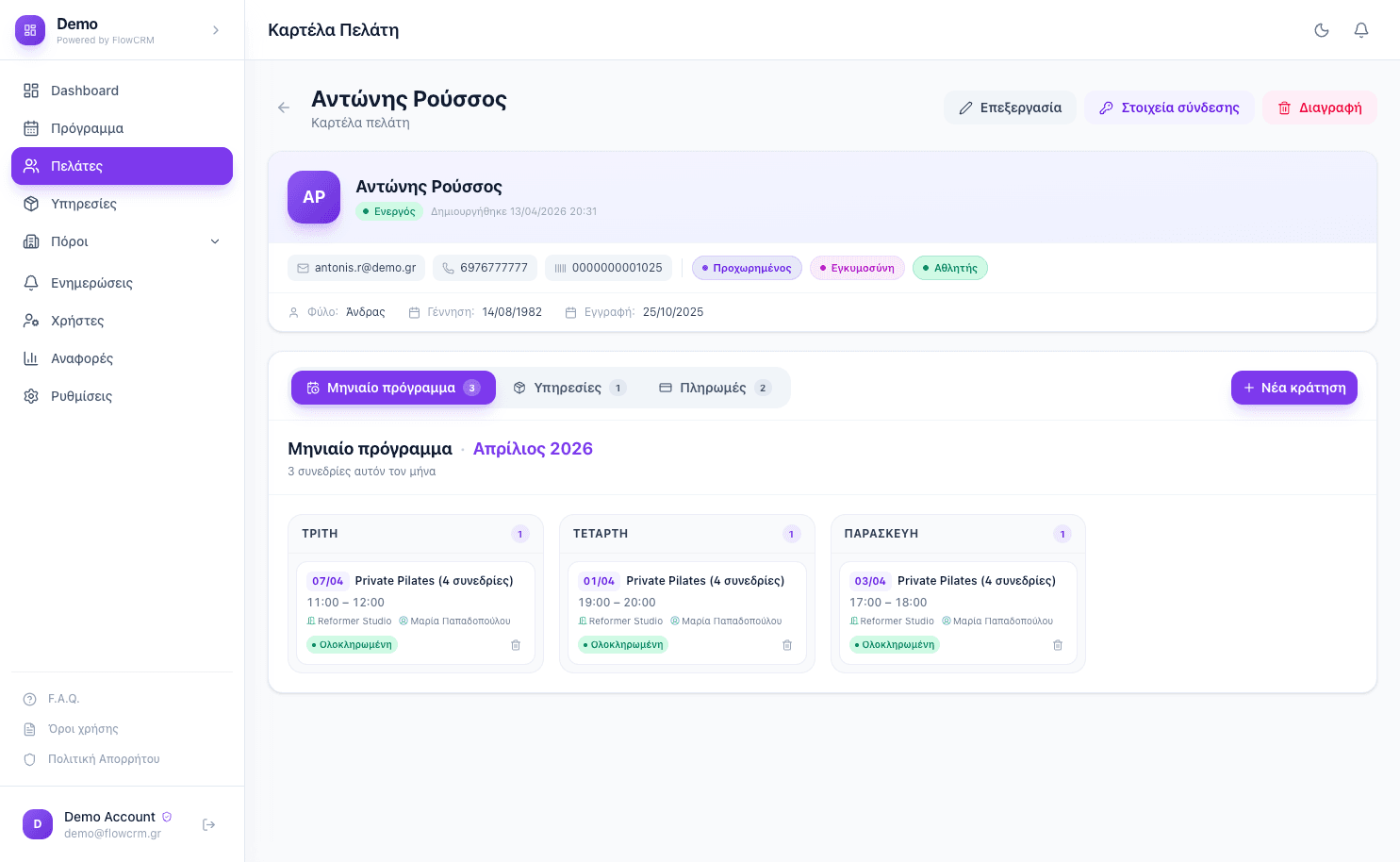Open Dashboard from the sidebar
This screenshot has width=1400, height=862.
pos(123,91)
